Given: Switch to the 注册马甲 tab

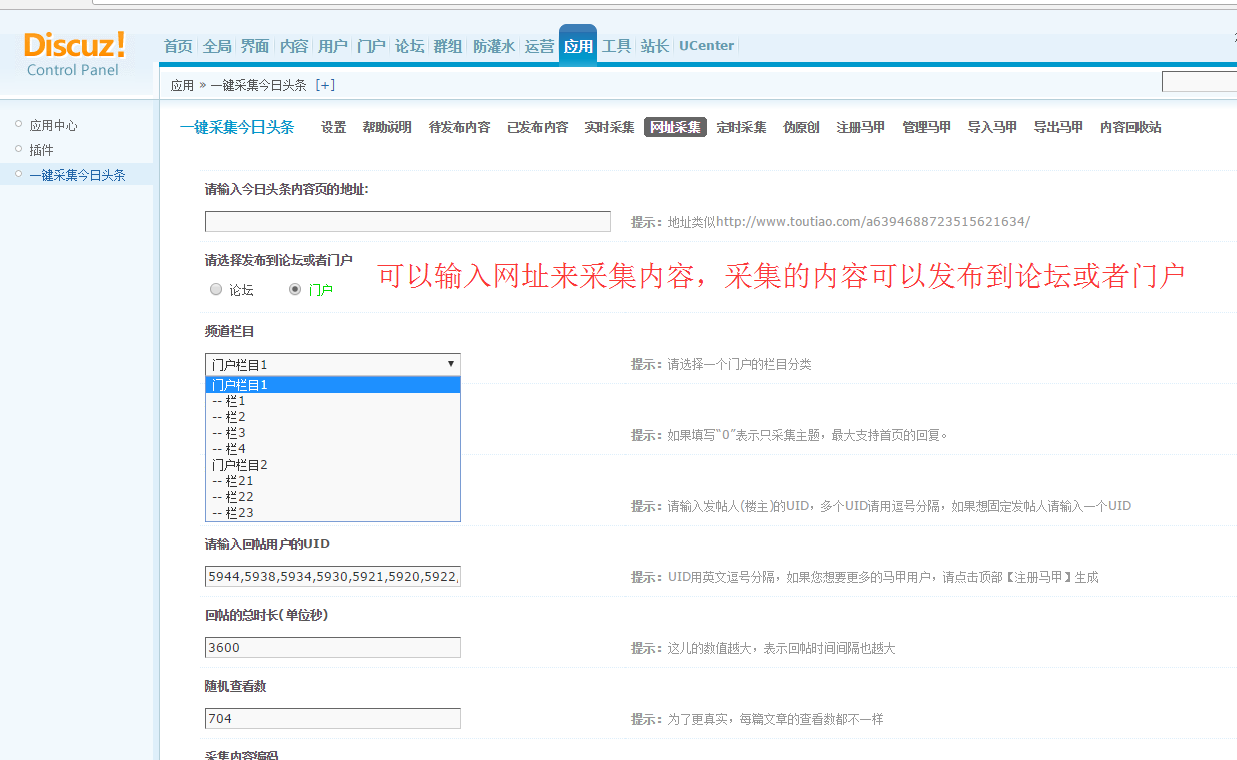Looking at the screenshot, I should tap(860, 127).
